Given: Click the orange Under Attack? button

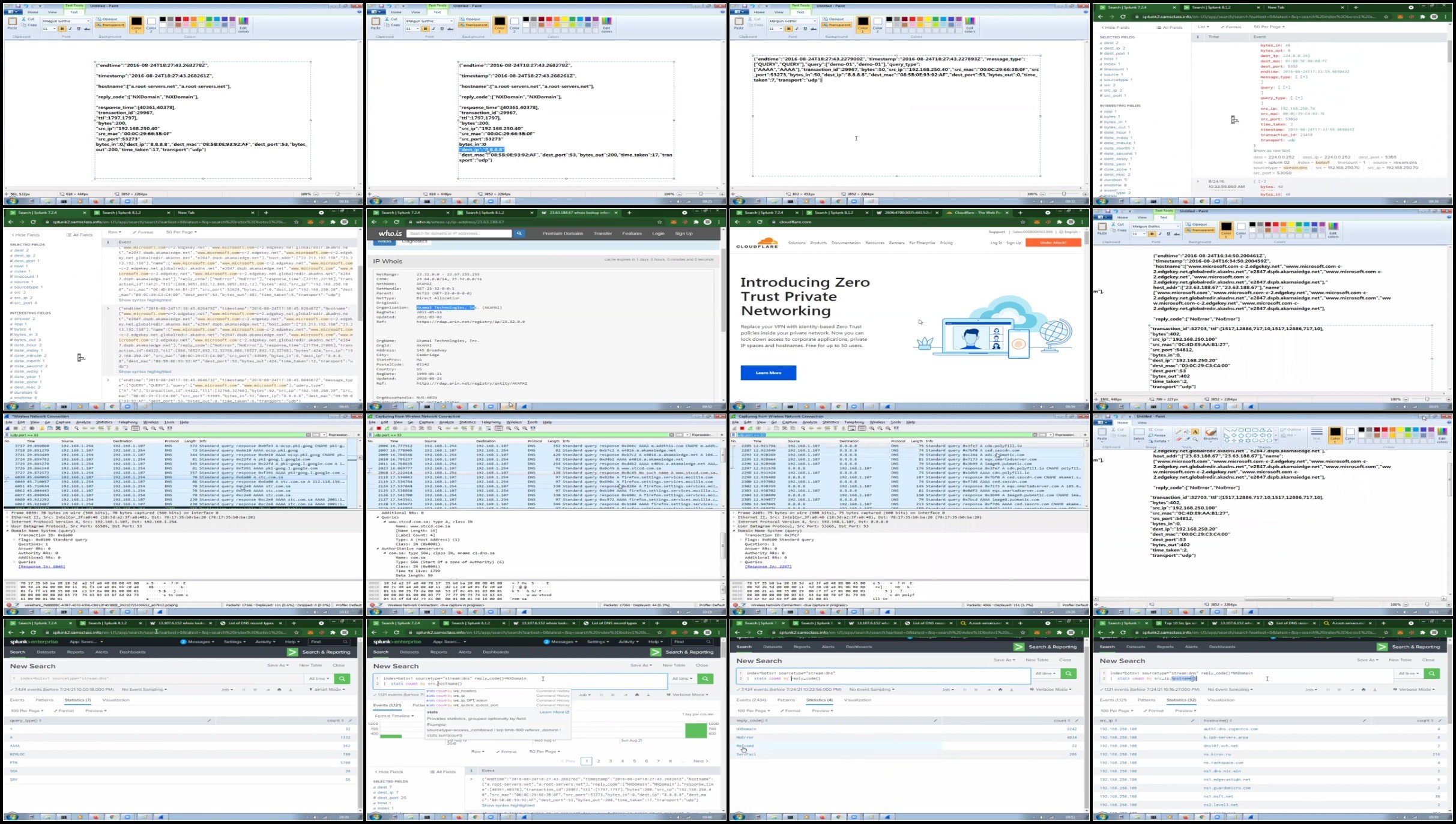Looking at the screenshot, I should [1053, 242].
